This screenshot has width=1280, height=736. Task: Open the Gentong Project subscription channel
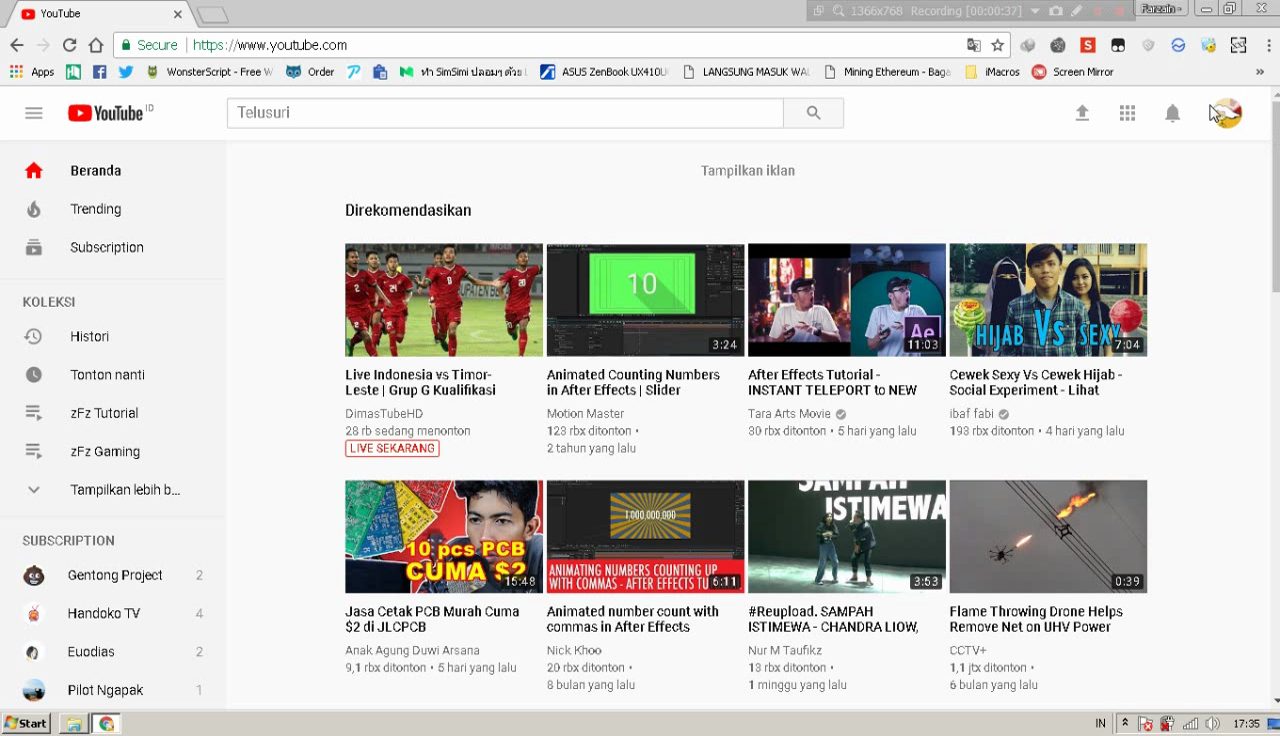click(115, 575)
